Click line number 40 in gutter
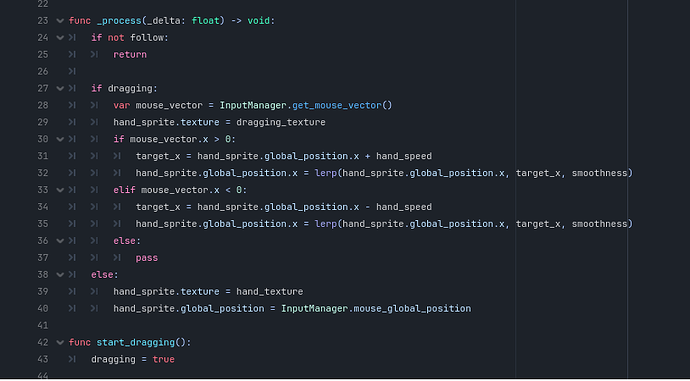 pyautogui.click(x=43, y=308)
